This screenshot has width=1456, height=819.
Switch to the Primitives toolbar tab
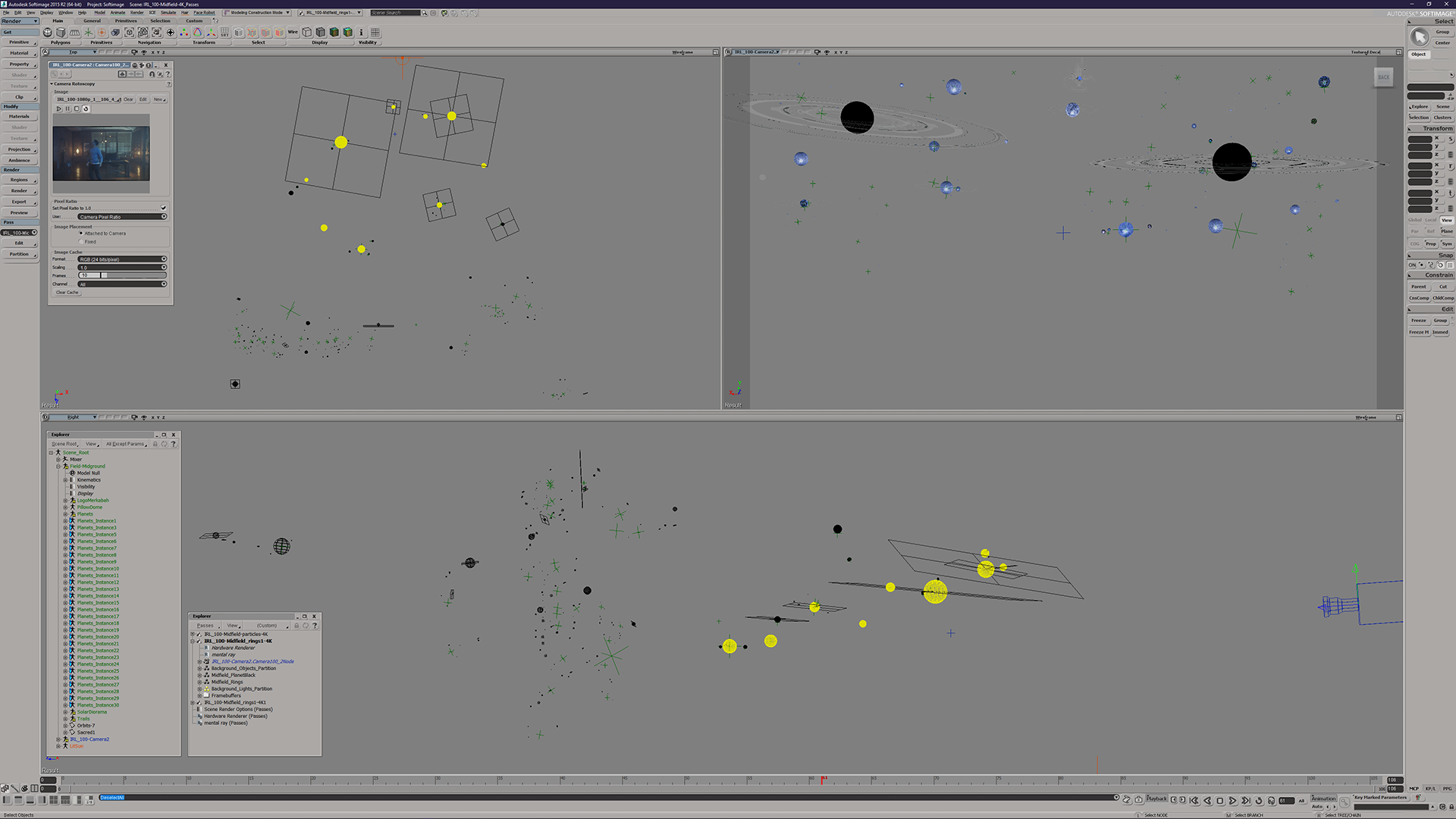click(126, 21)
